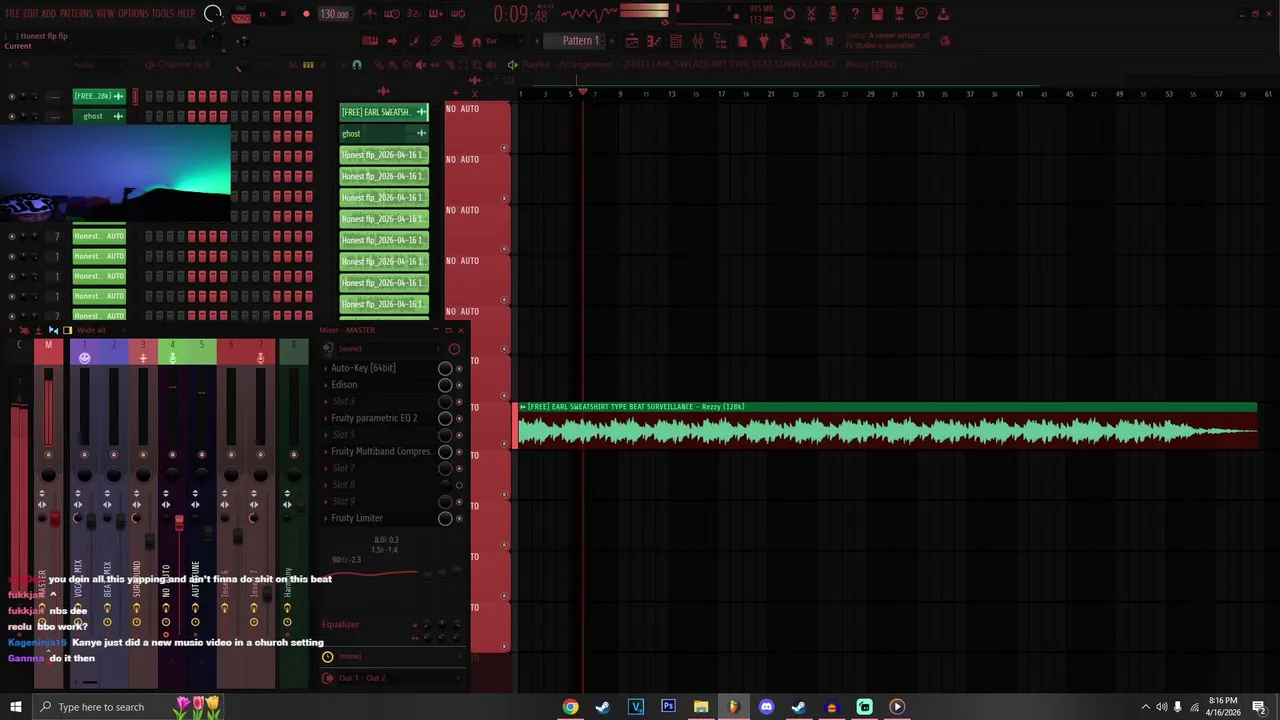The width and height of the screenshot is (1280, 720).
Task: Open the EDIT menu
Action: click(x=30, y=14)
